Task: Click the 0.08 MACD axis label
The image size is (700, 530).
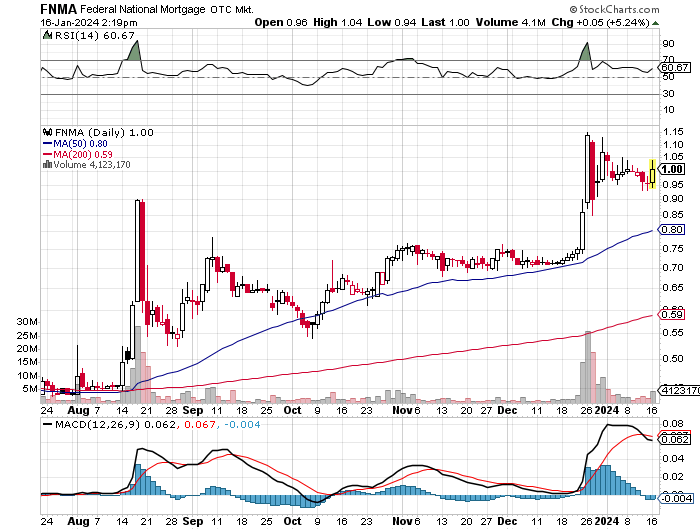Action: click(673, 424)
